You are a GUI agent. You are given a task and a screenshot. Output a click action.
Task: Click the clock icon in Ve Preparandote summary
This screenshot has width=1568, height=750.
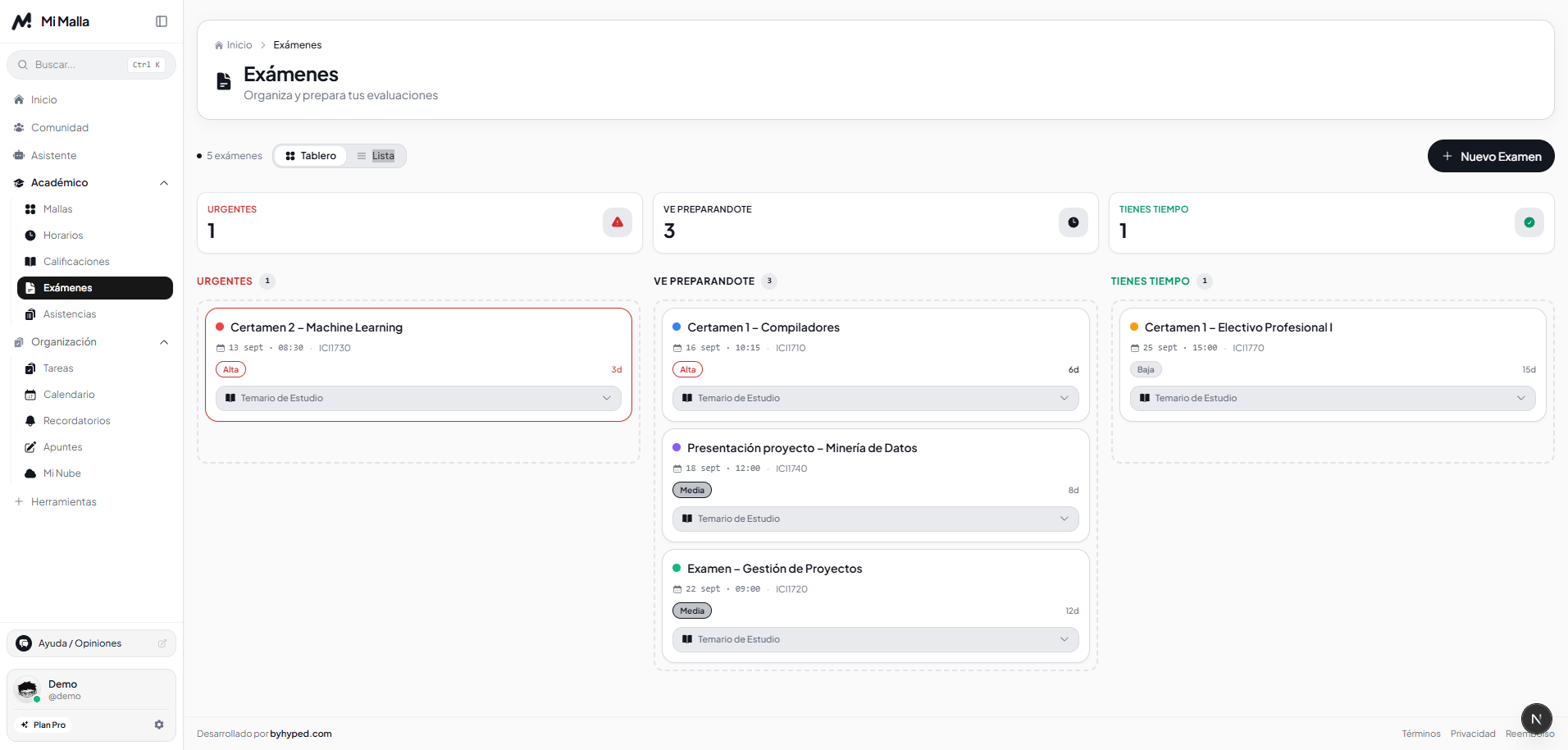[x=1073, y=222]
